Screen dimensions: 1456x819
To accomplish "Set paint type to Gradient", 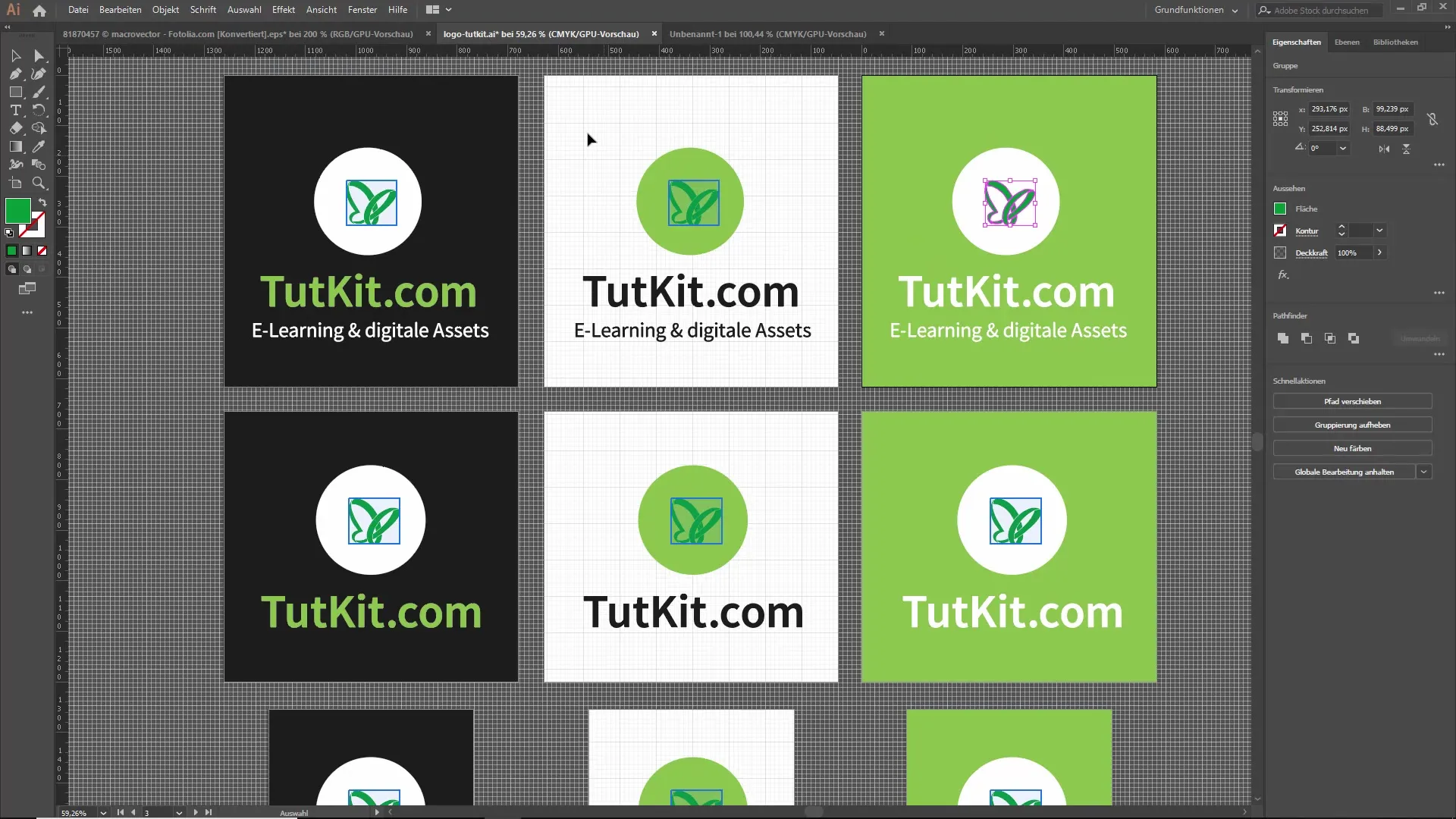I will click(27, 250).
